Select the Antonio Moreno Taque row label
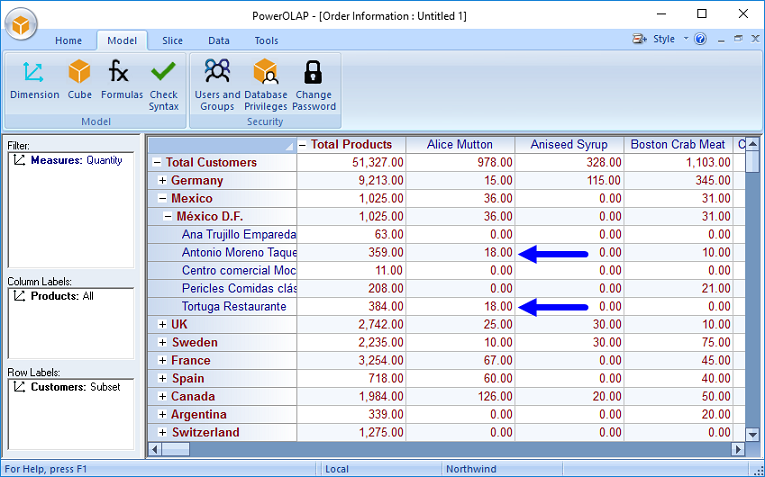This screenshot has width=765, height=477. tap(222, 253)
